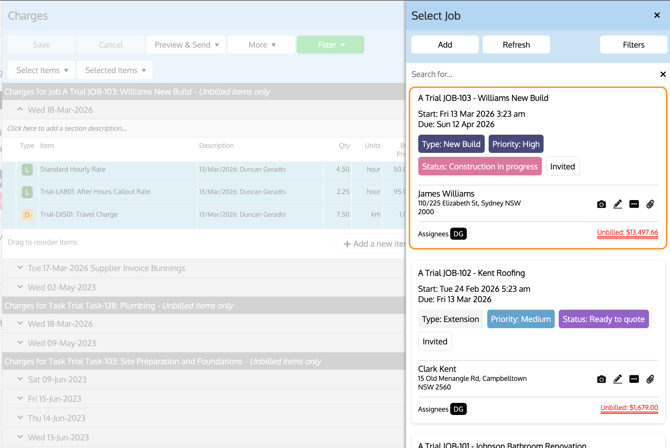Viewport: 670px width, 448px height.
Task: Click attachment paperclip on Kent Roofing card
Action: coord(650,379)
